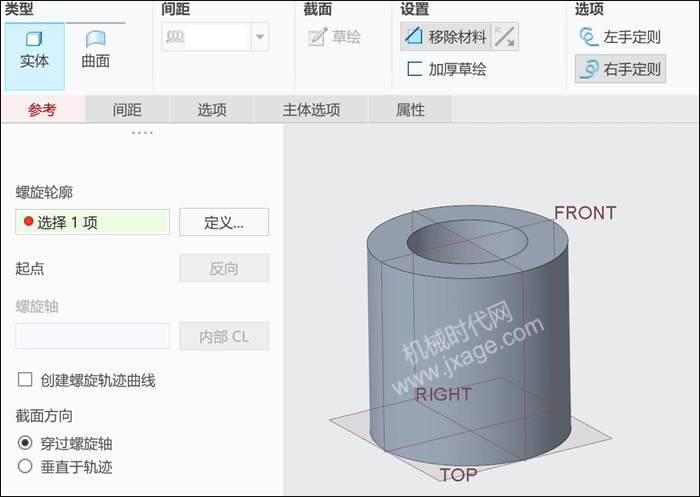Click the 定义... define button

tap(224, 222)
